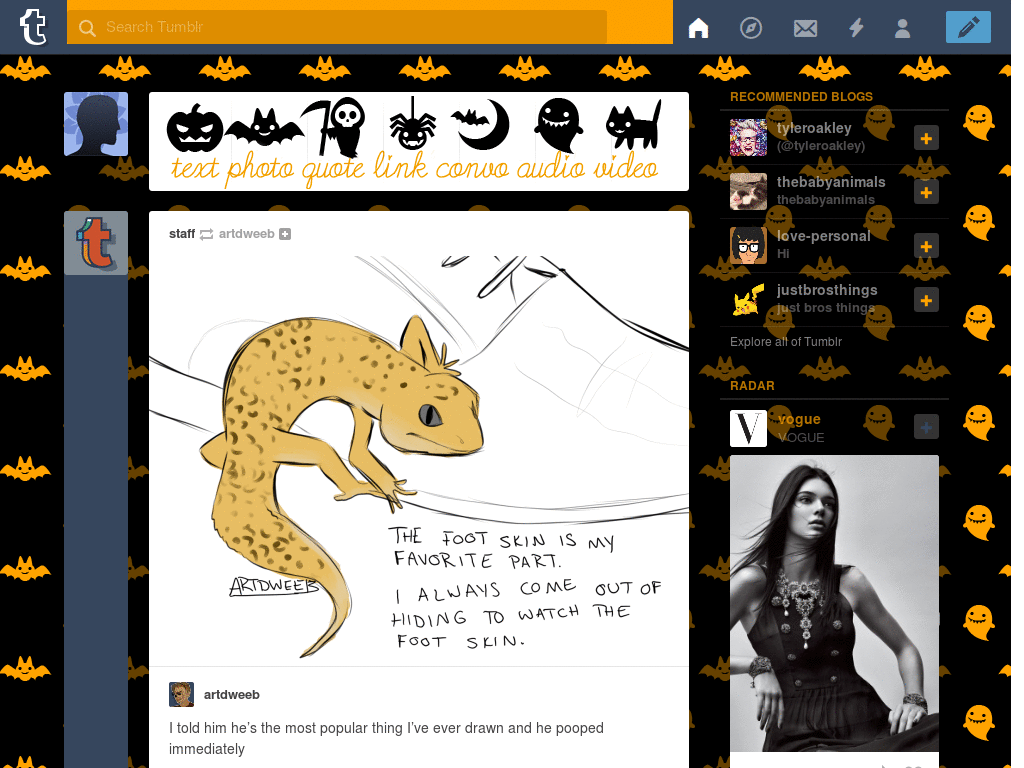This screenshot has width=1024, height=768.
Task: Open Activity via the lightning bolt icon
Action: click(x=856, y=27)
